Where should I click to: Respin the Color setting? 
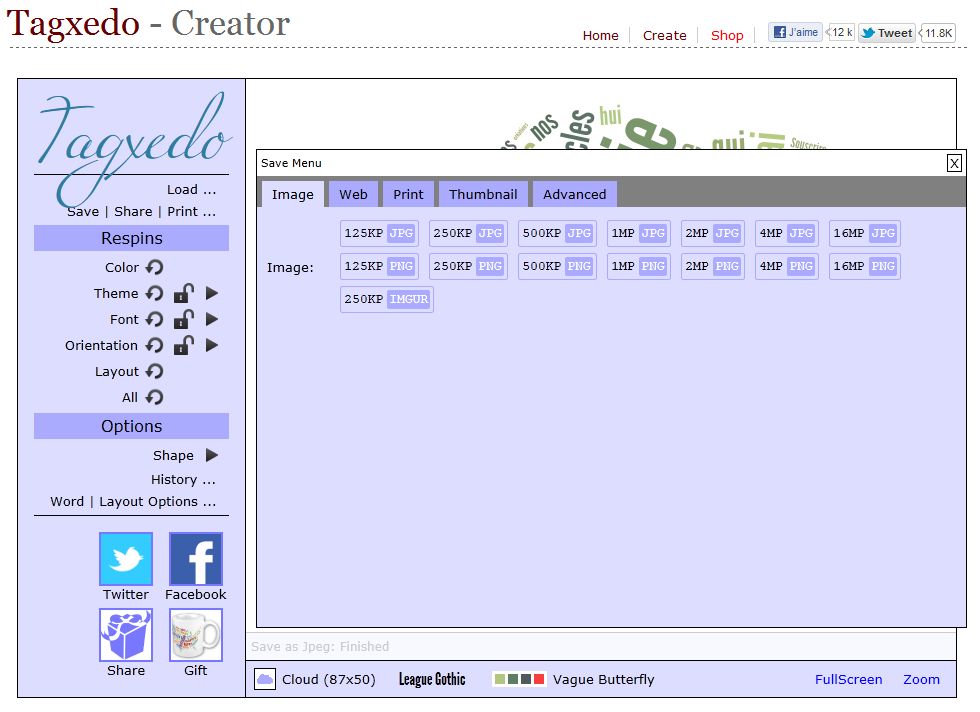click(154, 268)
